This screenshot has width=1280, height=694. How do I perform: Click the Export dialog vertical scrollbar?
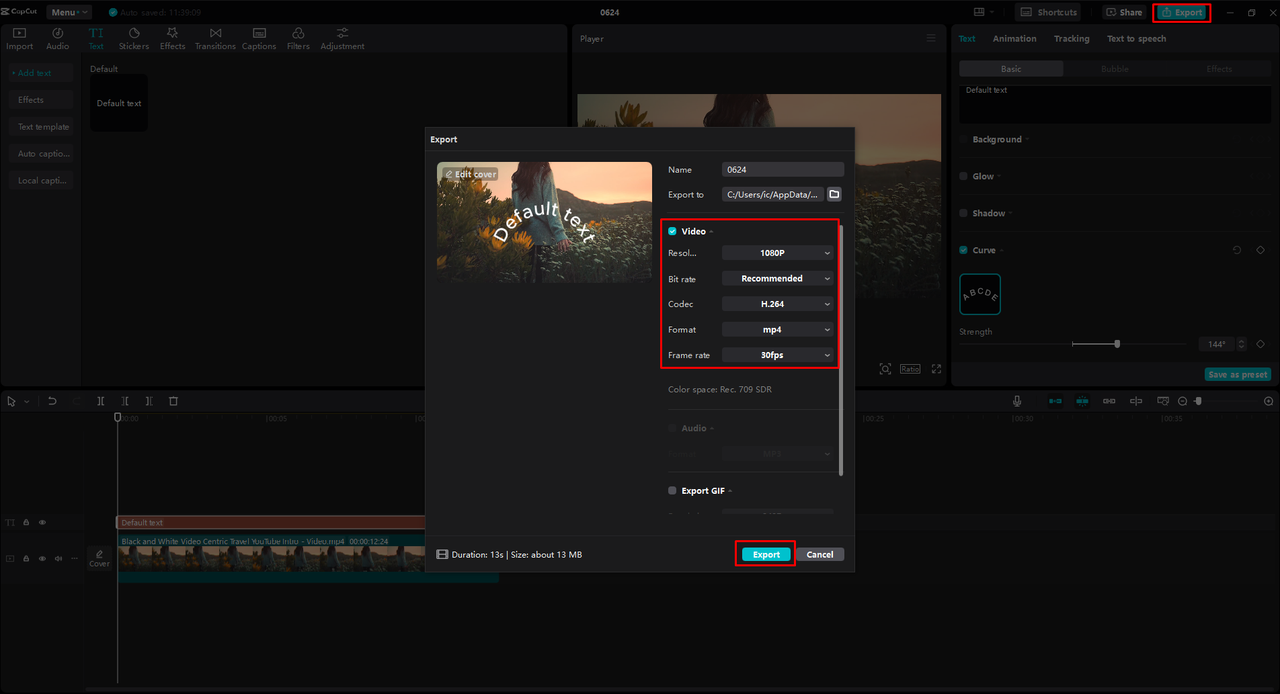841,350
